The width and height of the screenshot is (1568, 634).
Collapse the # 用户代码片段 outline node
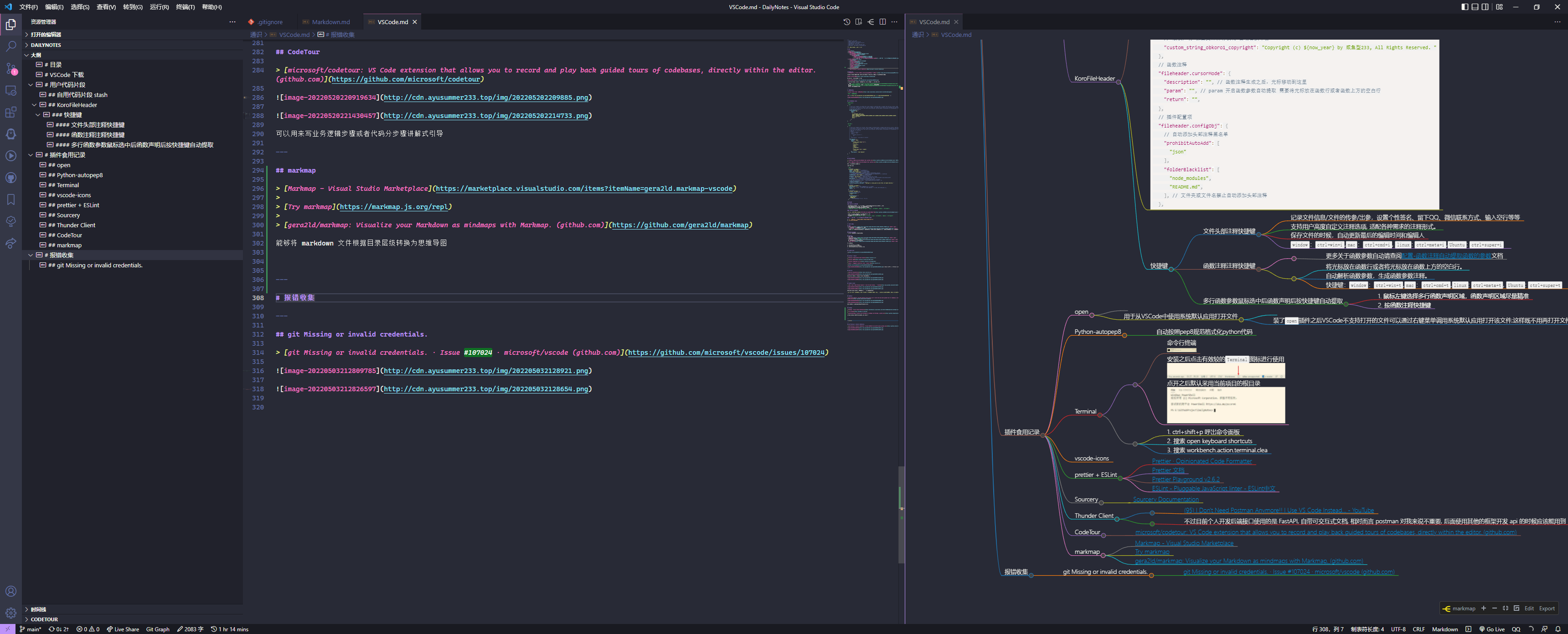pyautogui.click(x=31, y=85)
